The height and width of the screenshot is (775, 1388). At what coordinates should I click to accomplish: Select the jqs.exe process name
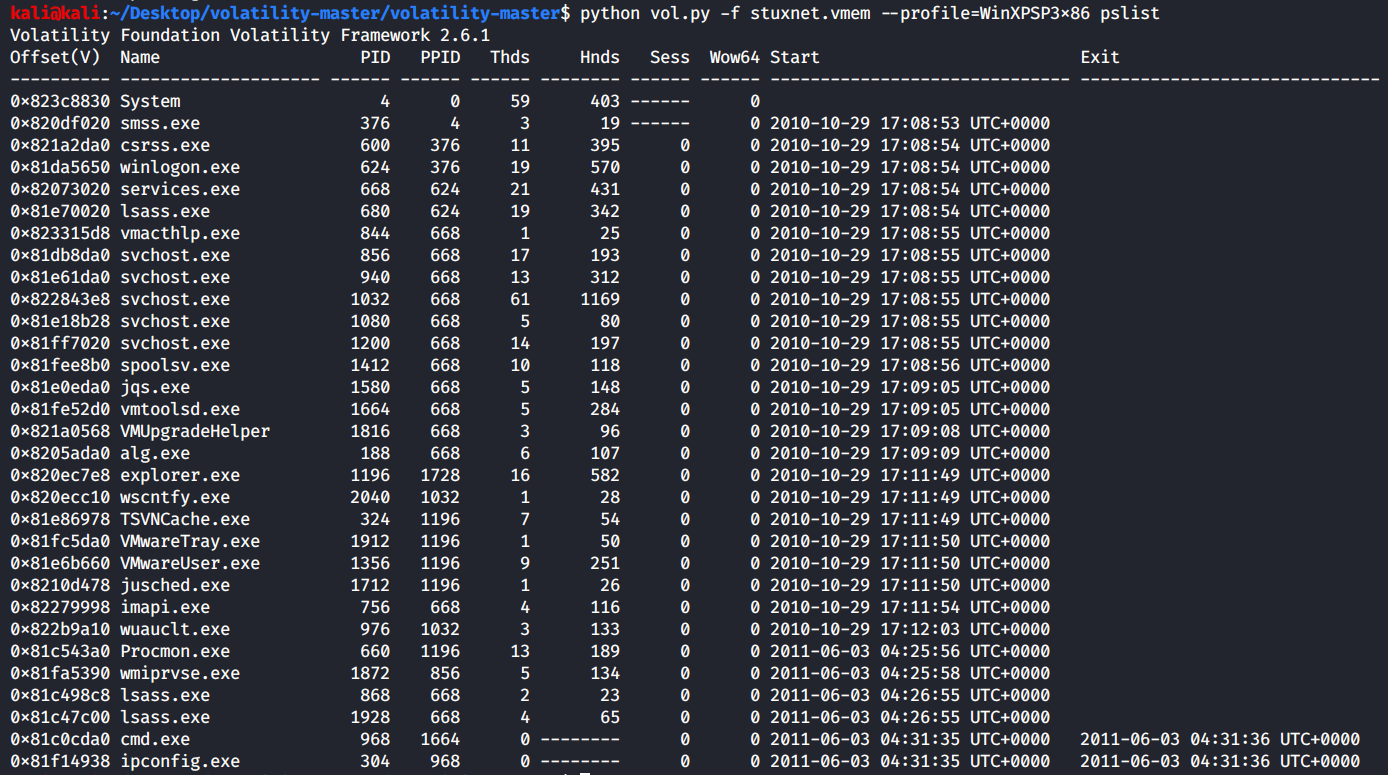click(x=155, y=387)
